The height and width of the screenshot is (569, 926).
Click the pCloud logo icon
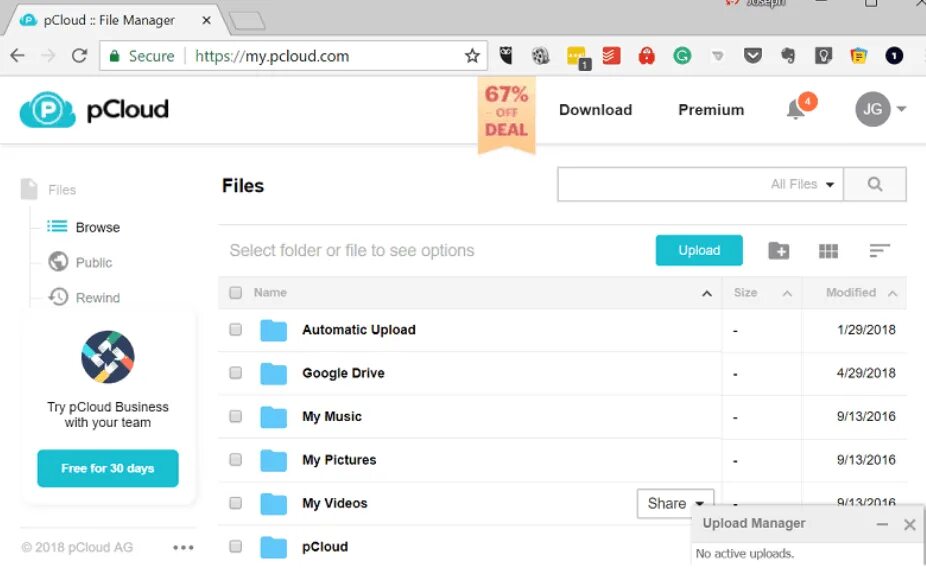[47, 109]
